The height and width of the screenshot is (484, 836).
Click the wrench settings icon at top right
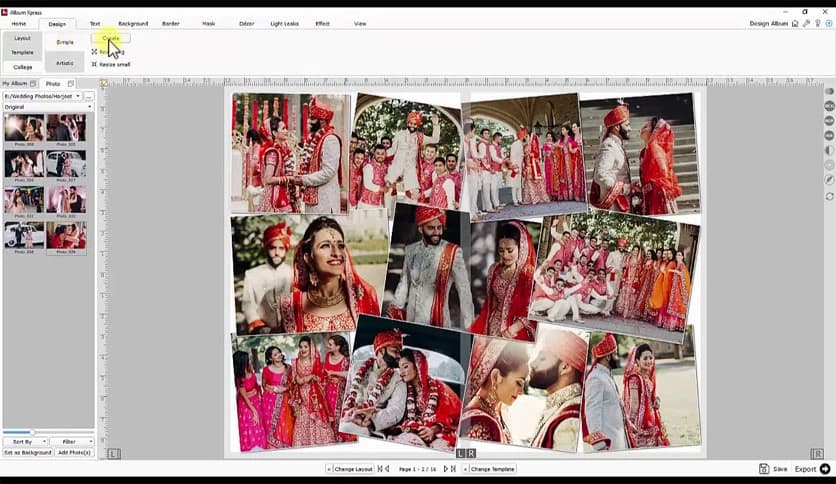coord(806,23)
